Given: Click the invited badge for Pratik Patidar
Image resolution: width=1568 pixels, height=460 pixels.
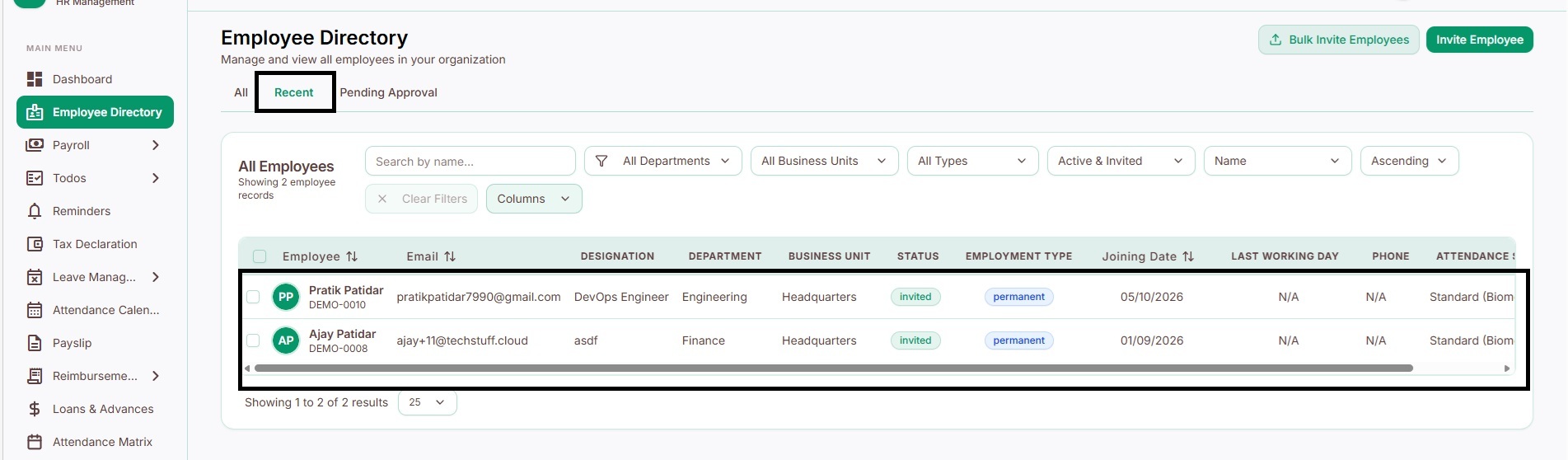Looking at the screenshot, I should point(915,297).
